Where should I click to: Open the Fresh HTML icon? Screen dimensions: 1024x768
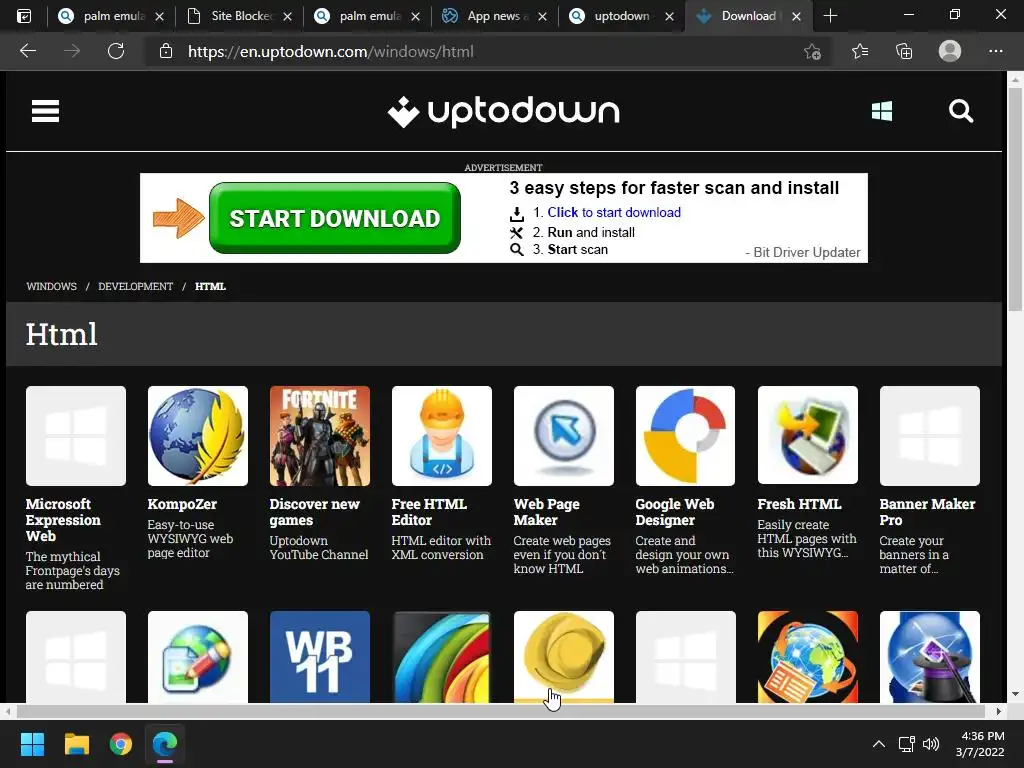[808, 436]
